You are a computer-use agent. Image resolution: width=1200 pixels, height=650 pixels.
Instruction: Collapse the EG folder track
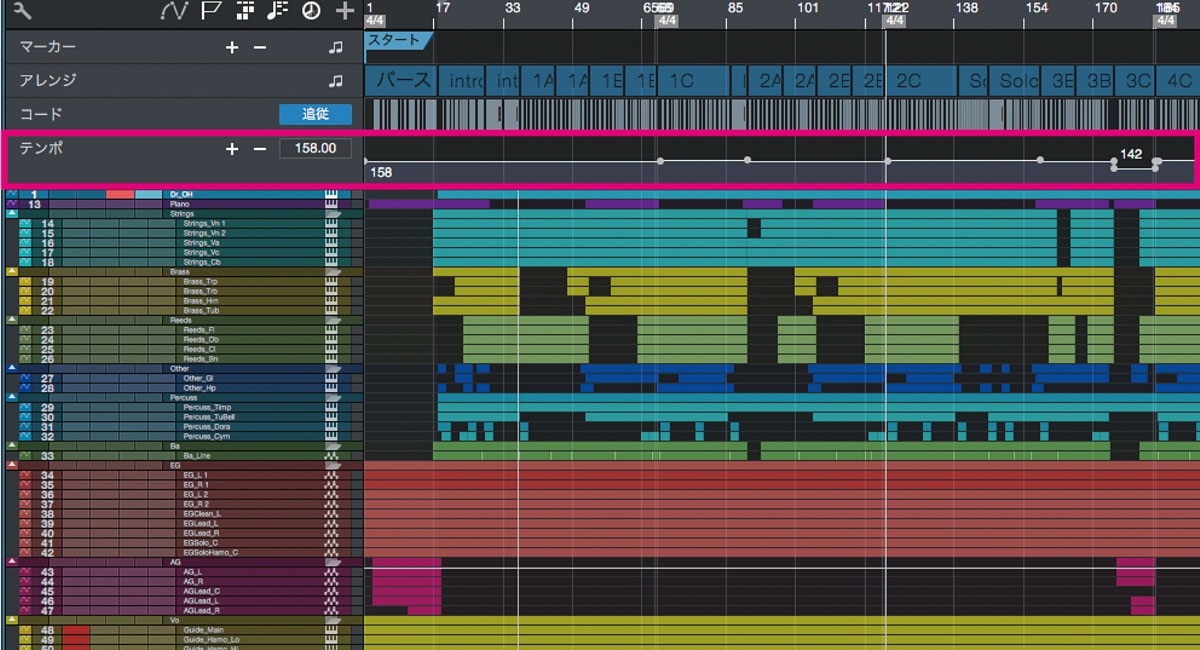[x=11, y=465]
